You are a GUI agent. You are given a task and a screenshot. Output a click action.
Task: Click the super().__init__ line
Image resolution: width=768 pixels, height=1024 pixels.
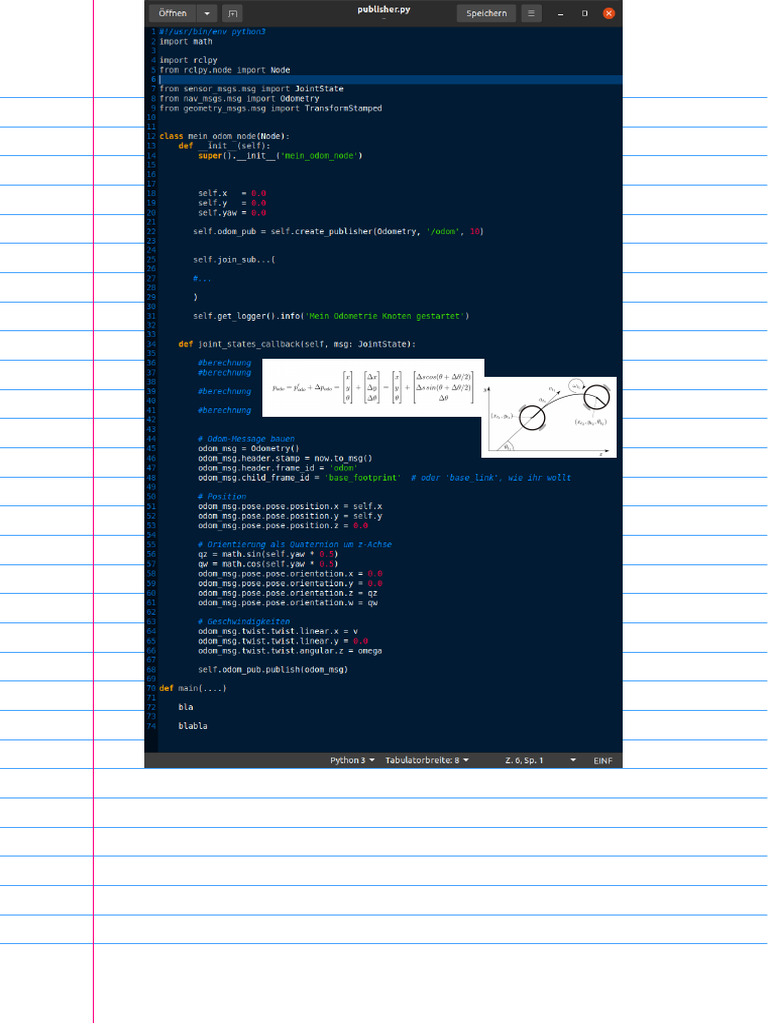tap(280, 155)
